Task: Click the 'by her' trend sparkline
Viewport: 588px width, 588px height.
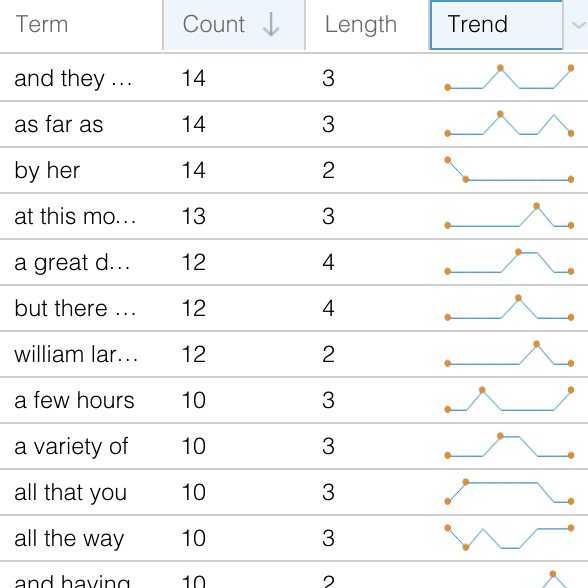Action: [509, 170]
